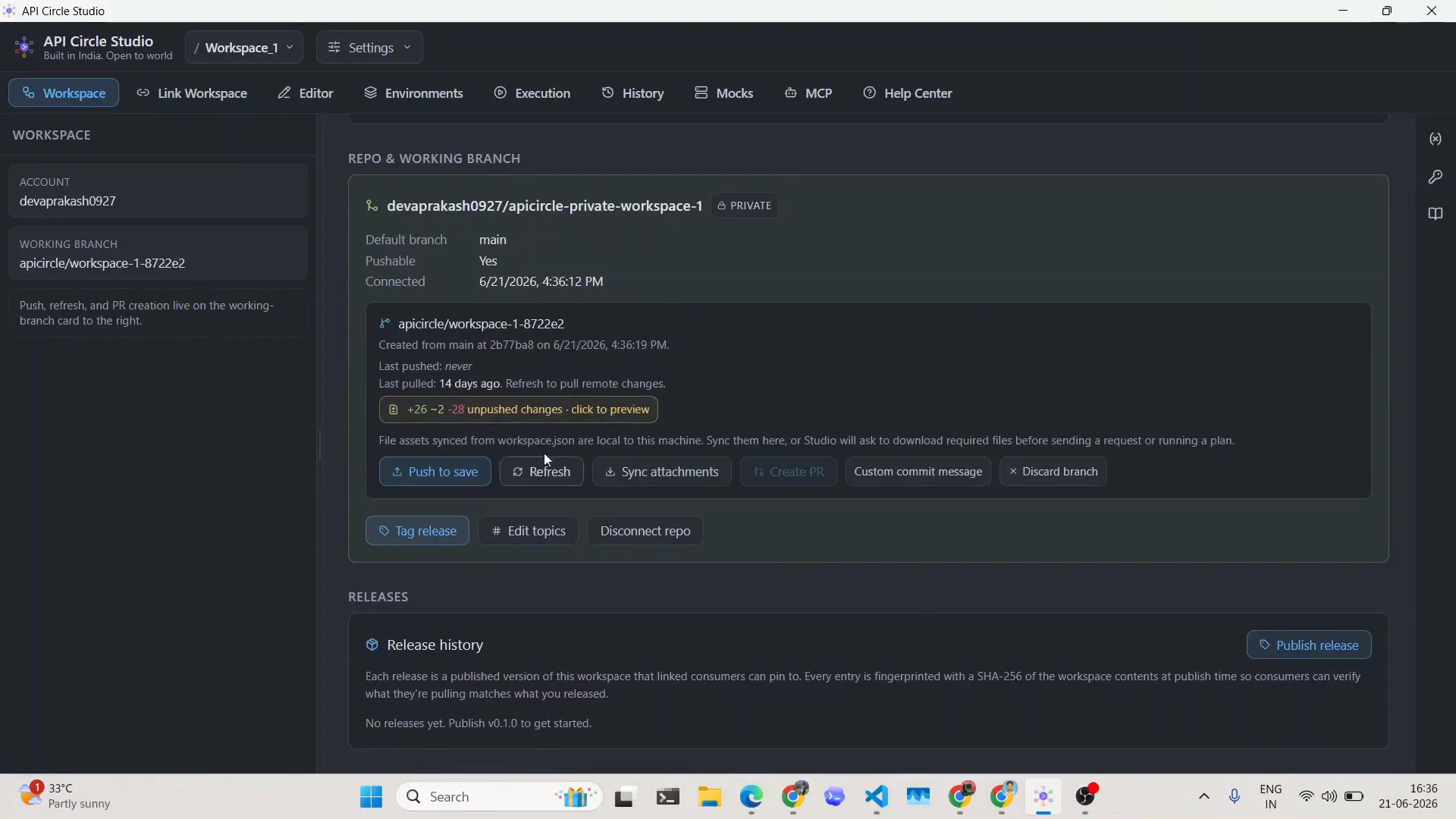Click the Default branch value main

[493, 240]
